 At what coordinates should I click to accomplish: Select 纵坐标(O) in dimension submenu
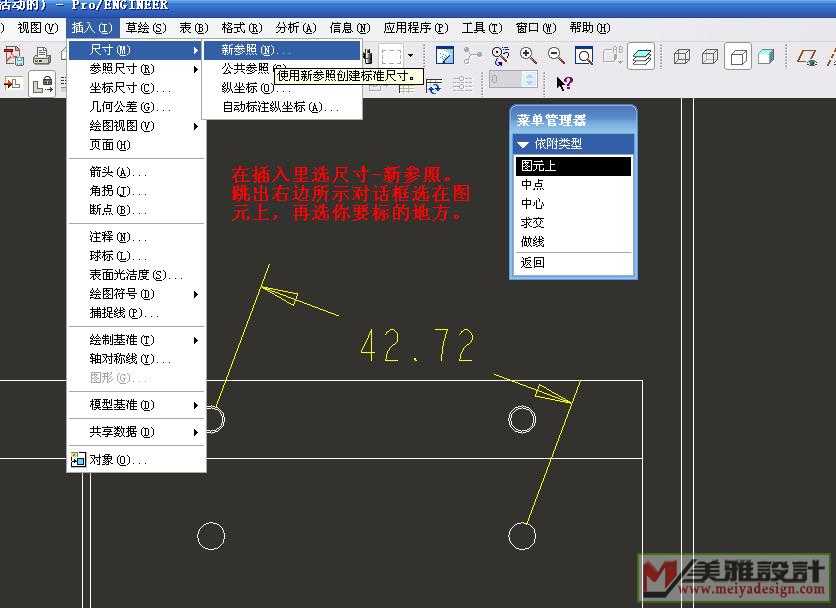pos(282,88)
